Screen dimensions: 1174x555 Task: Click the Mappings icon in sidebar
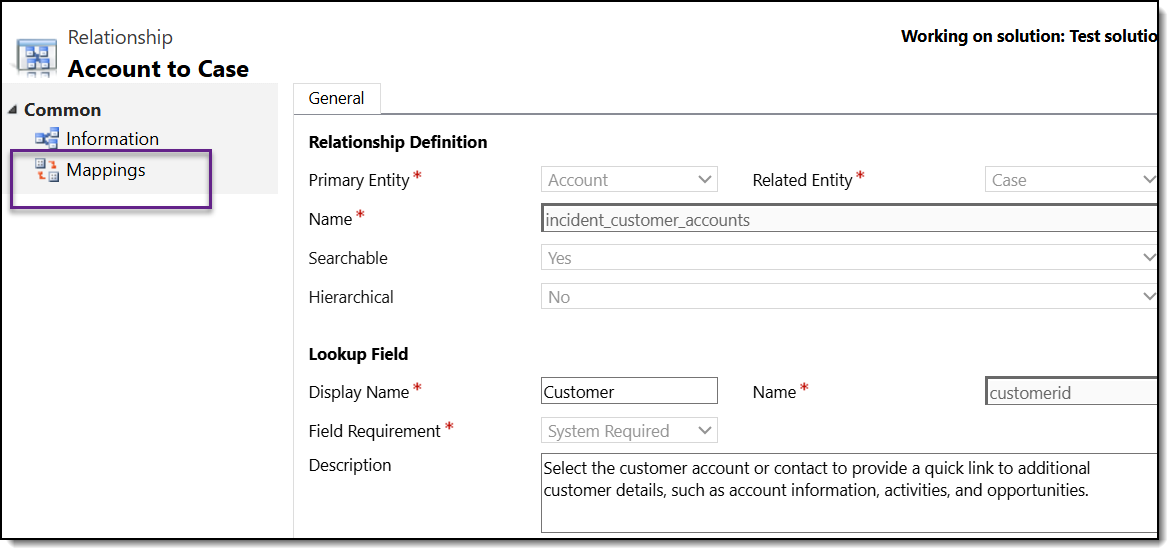[47, 170]
